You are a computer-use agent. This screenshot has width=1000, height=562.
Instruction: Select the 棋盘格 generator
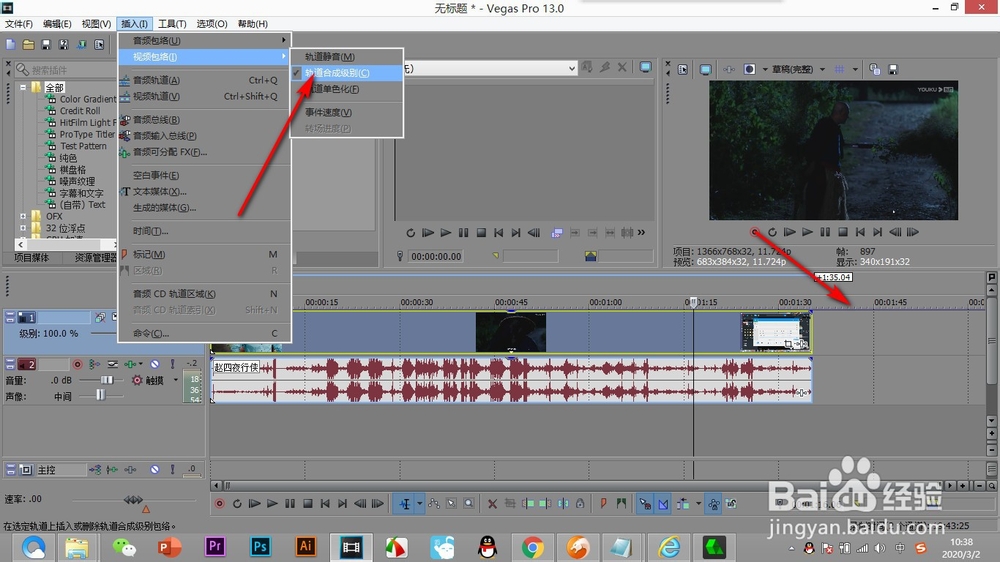[73, 170]
